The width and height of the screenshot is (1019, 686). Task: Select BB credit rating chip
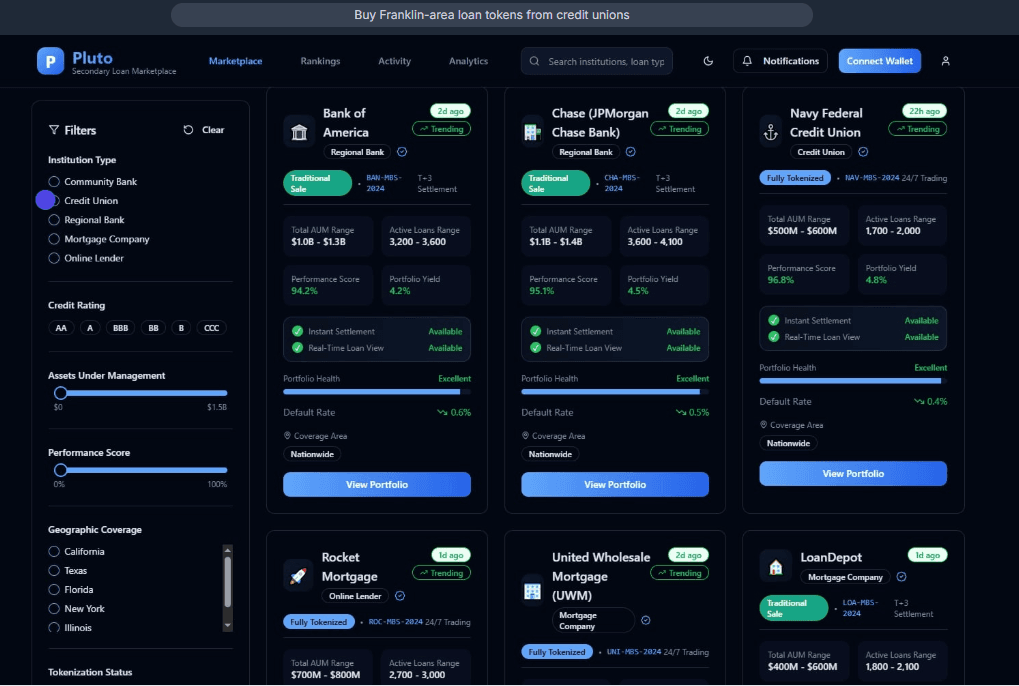pos(153,328)
